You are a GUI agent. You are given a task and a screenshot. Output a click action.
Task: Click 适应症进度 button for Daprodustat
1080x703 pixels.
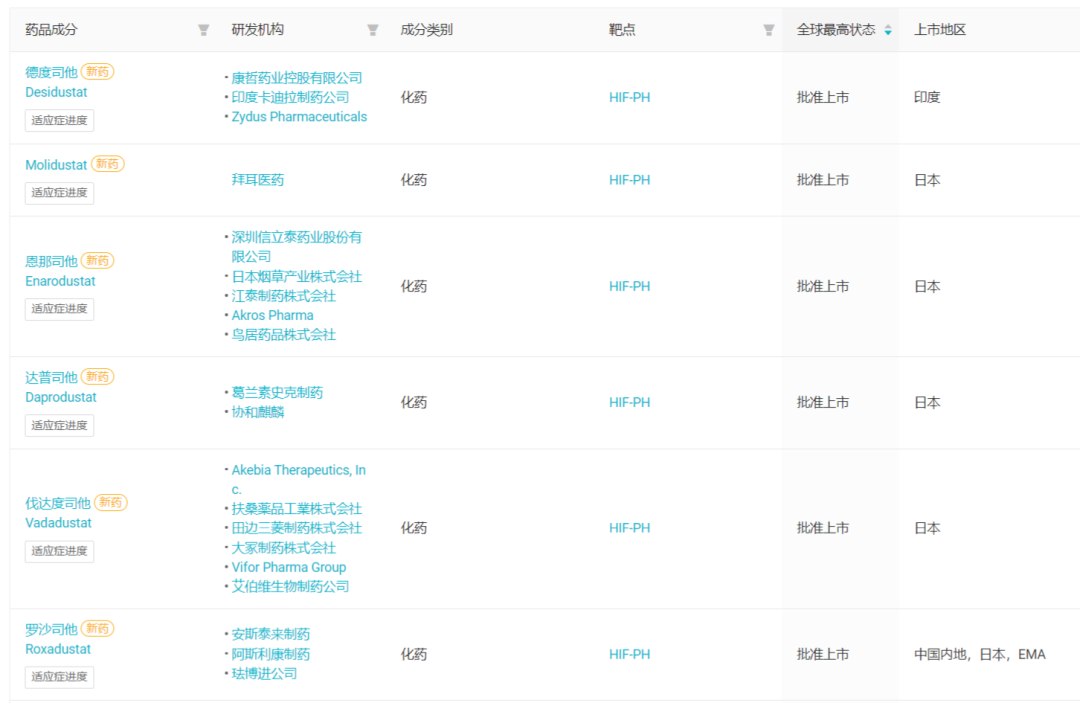pyautogui.click(x=59, y=425)
